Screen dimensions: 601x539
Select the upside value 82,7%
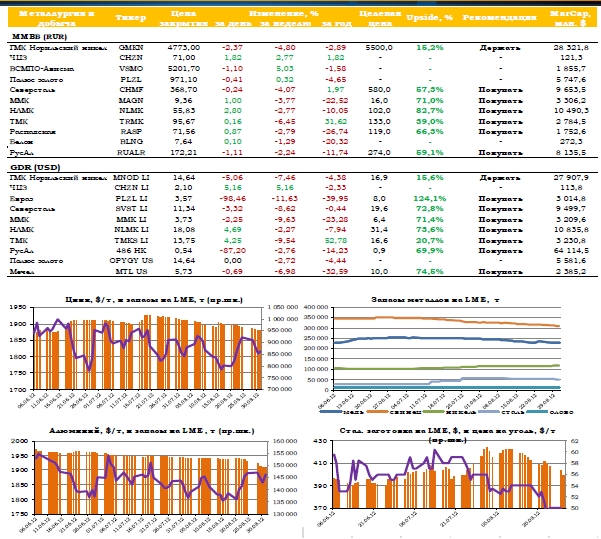(x=430, y=111)
